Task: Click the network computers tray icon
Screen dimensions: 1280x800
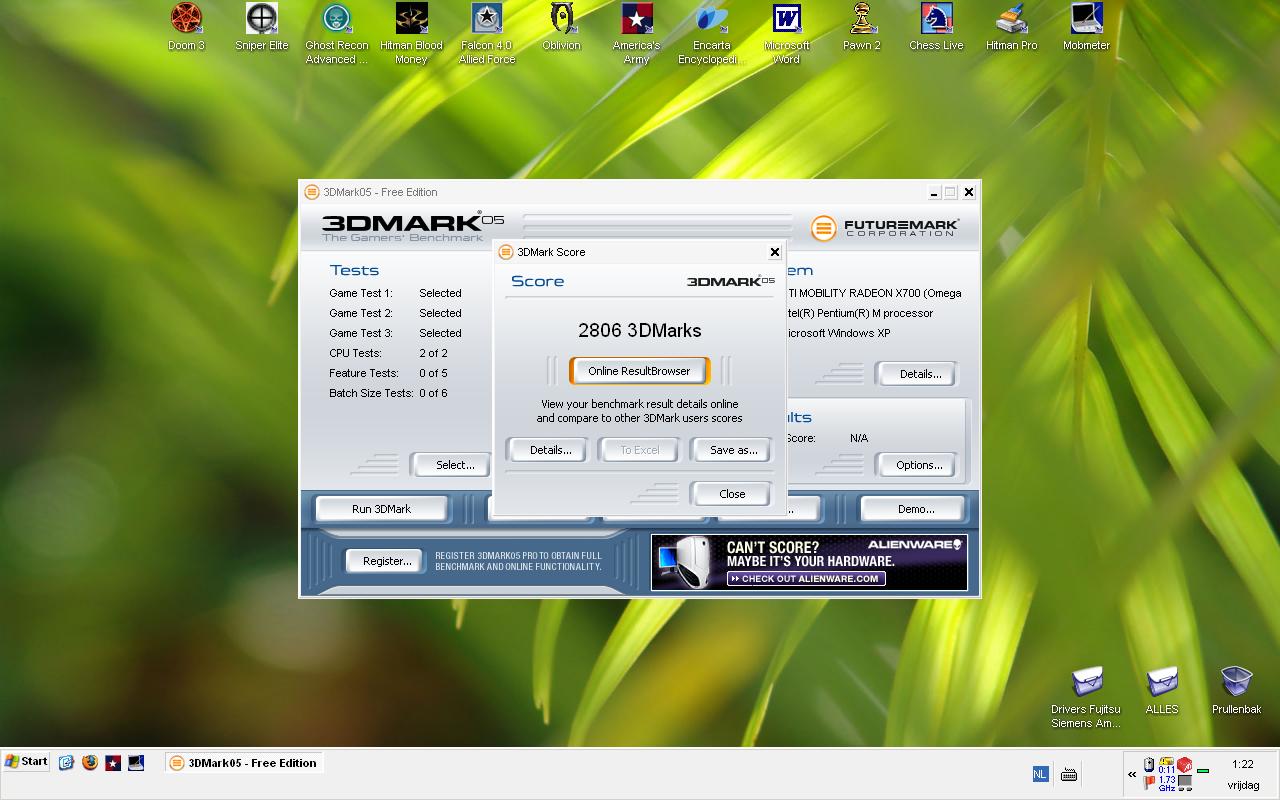Action: [x=1185, y=783]
